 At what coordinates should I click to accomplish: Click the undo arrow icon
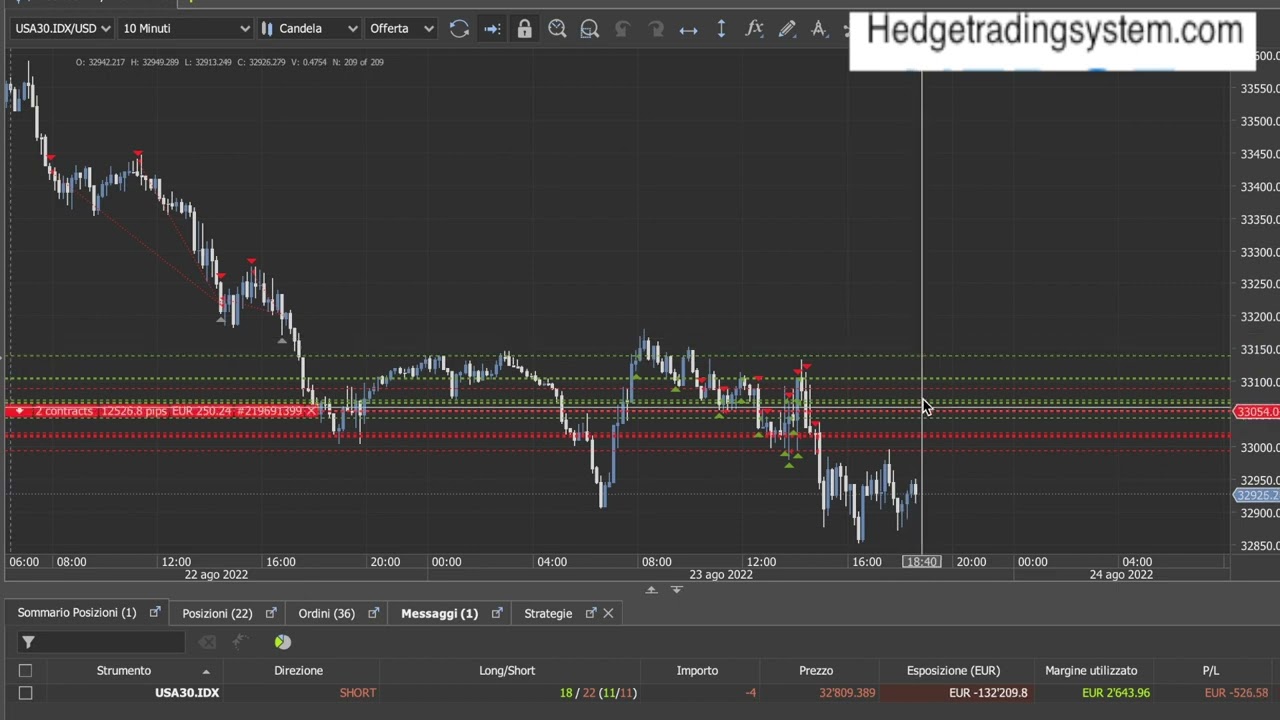pos(623,29)
